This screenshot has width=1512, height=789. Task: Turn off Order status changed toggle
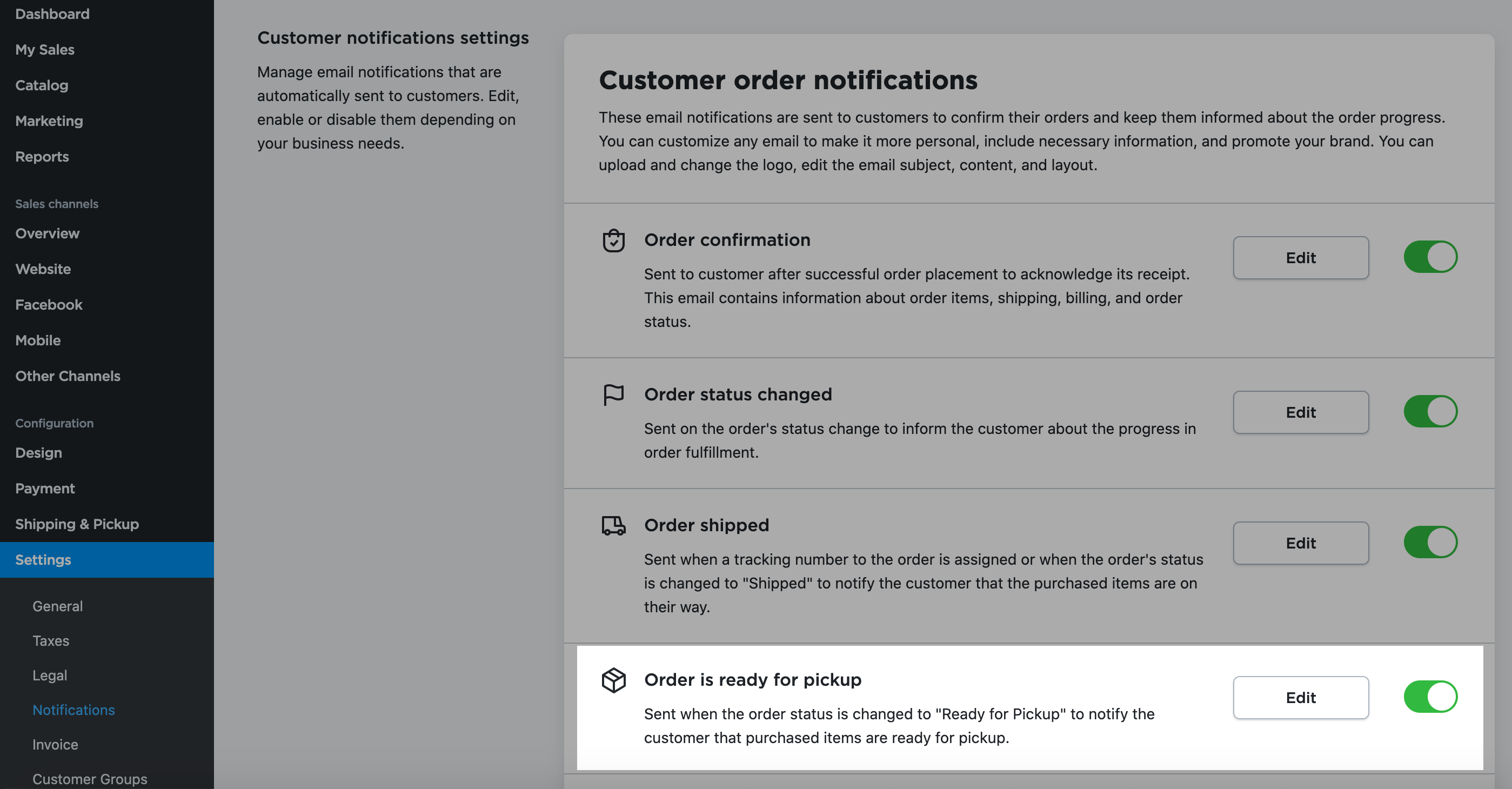1430,412
